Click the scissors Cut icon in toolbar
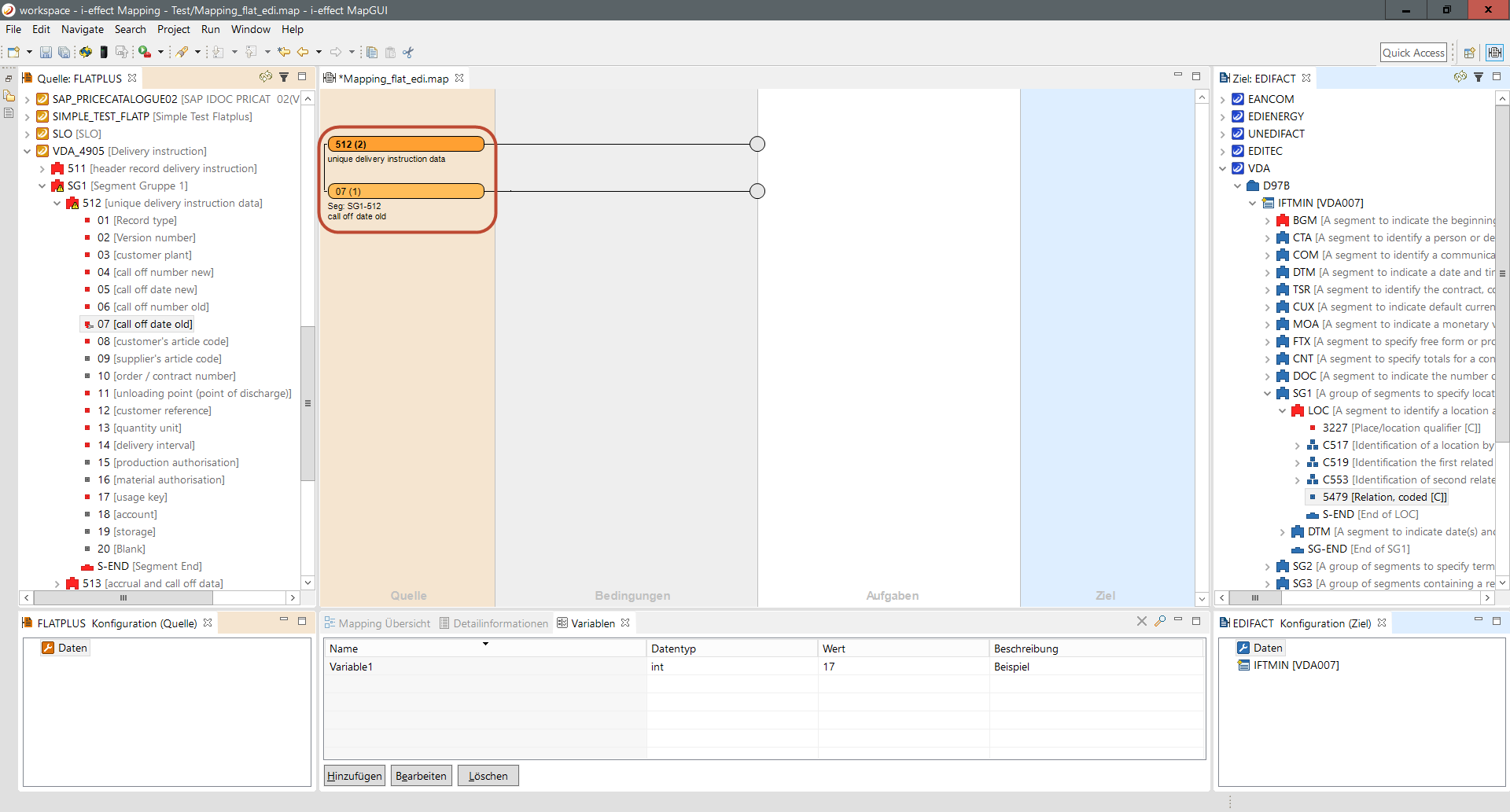This screenshot has height=812, width=1510. pyautogui.click(x=408, y=53)
